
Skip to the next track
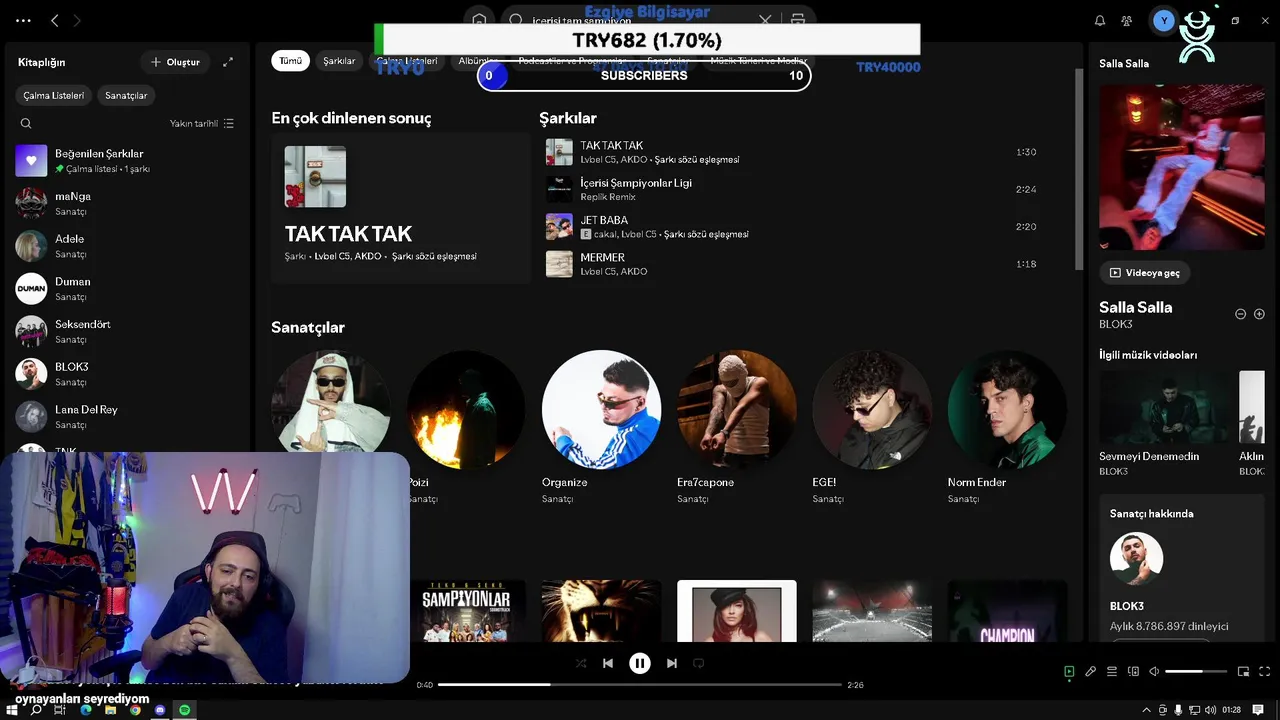pyautogui.click(x=672, y=663)
